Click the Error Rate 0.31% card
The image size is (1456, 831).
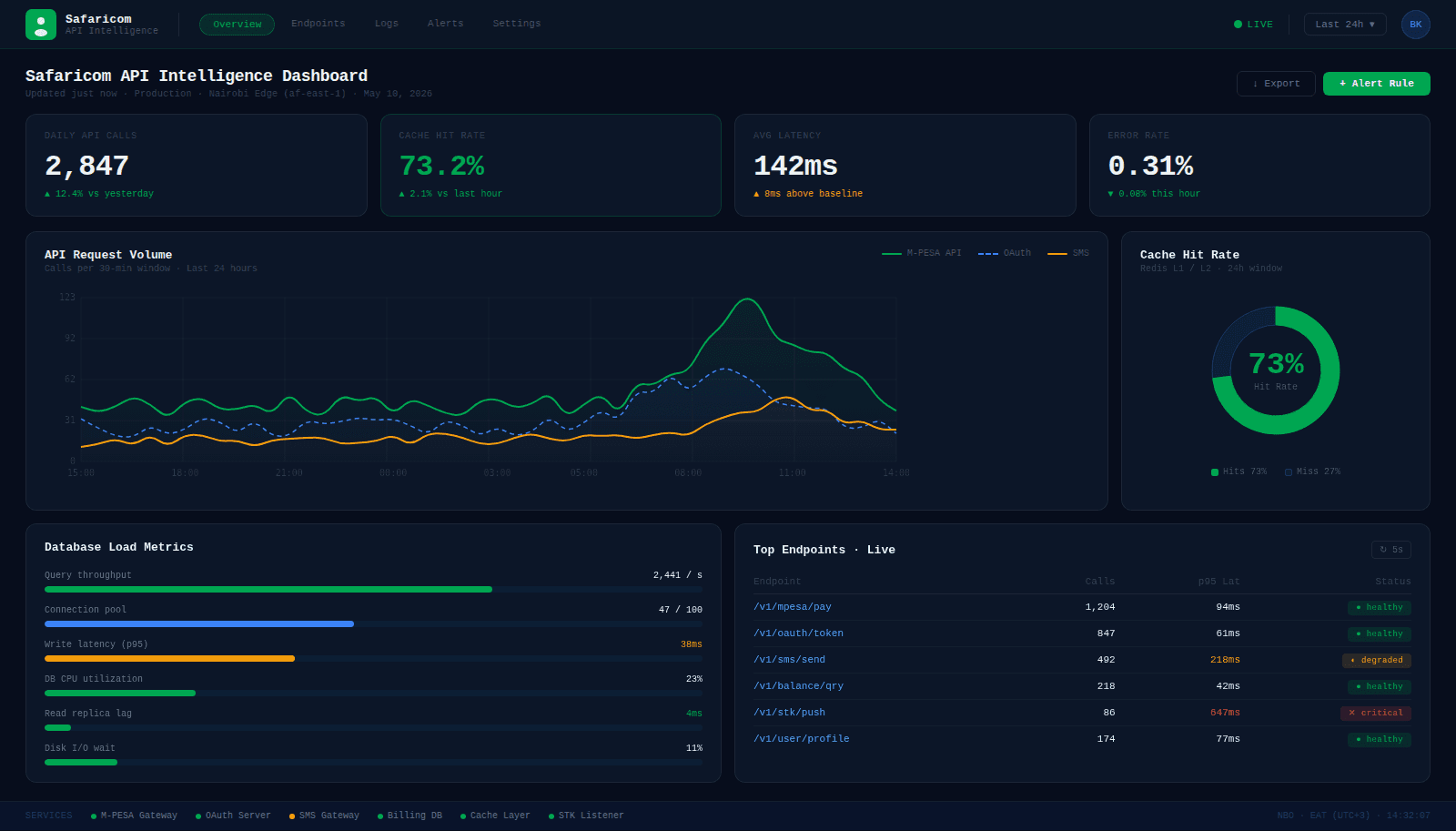coord(1259,165)
